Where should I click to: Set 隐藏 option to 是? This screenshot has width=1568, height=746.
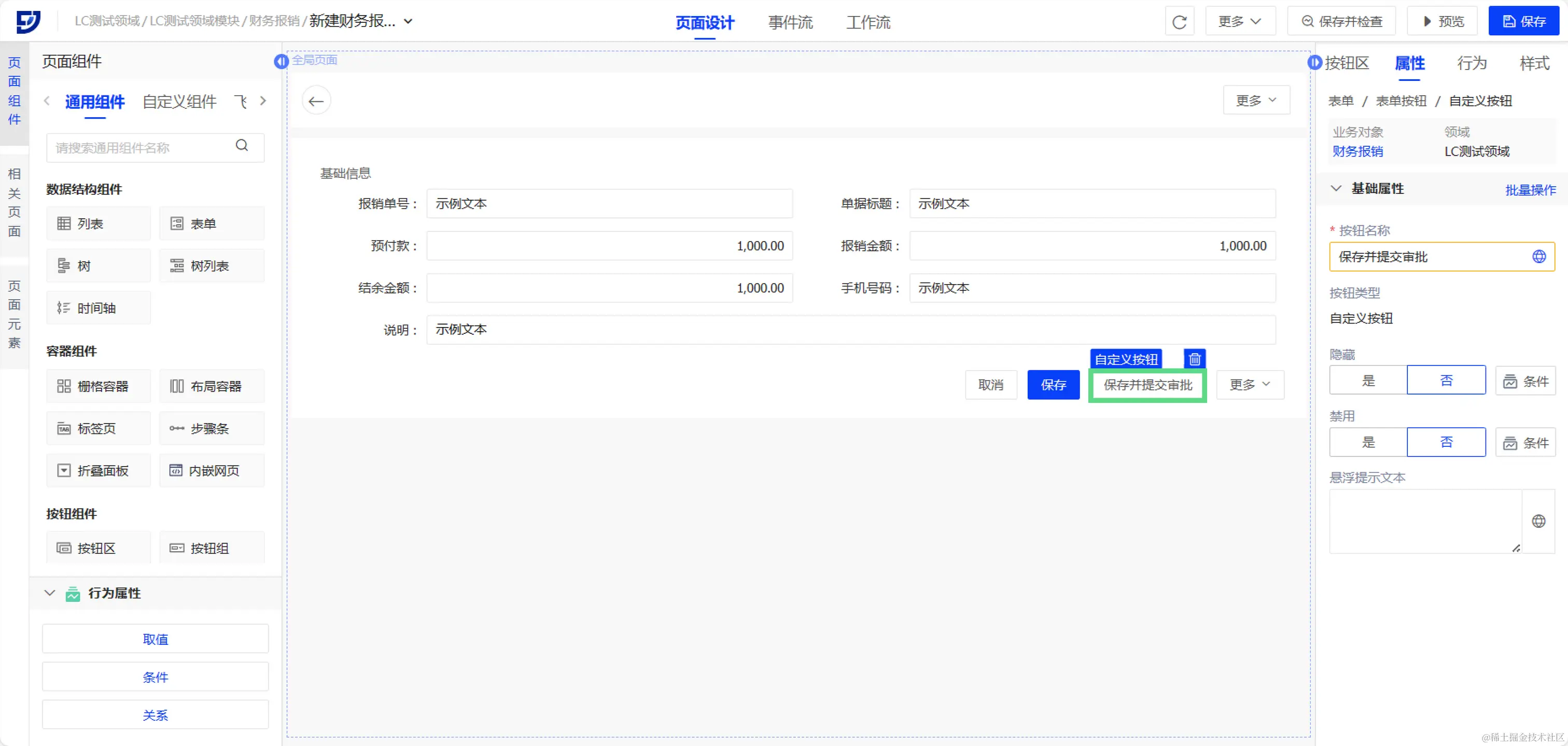click(x=1368, y=381)
